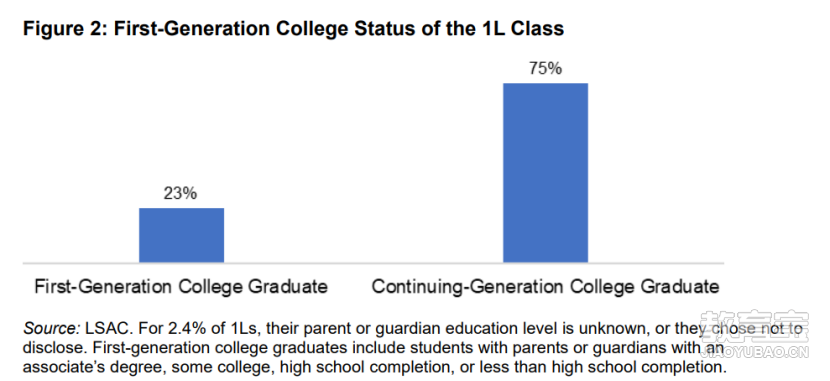Select the 23% data label
Image resolution: width=830 pixels, height=381 pixels.
pyautogui.click(x=180, y=194)
